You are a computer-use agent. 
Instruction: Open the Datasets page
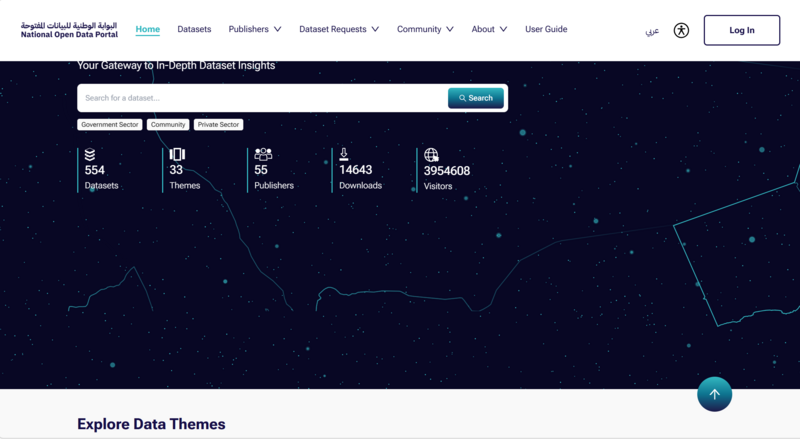click(194, 29)
